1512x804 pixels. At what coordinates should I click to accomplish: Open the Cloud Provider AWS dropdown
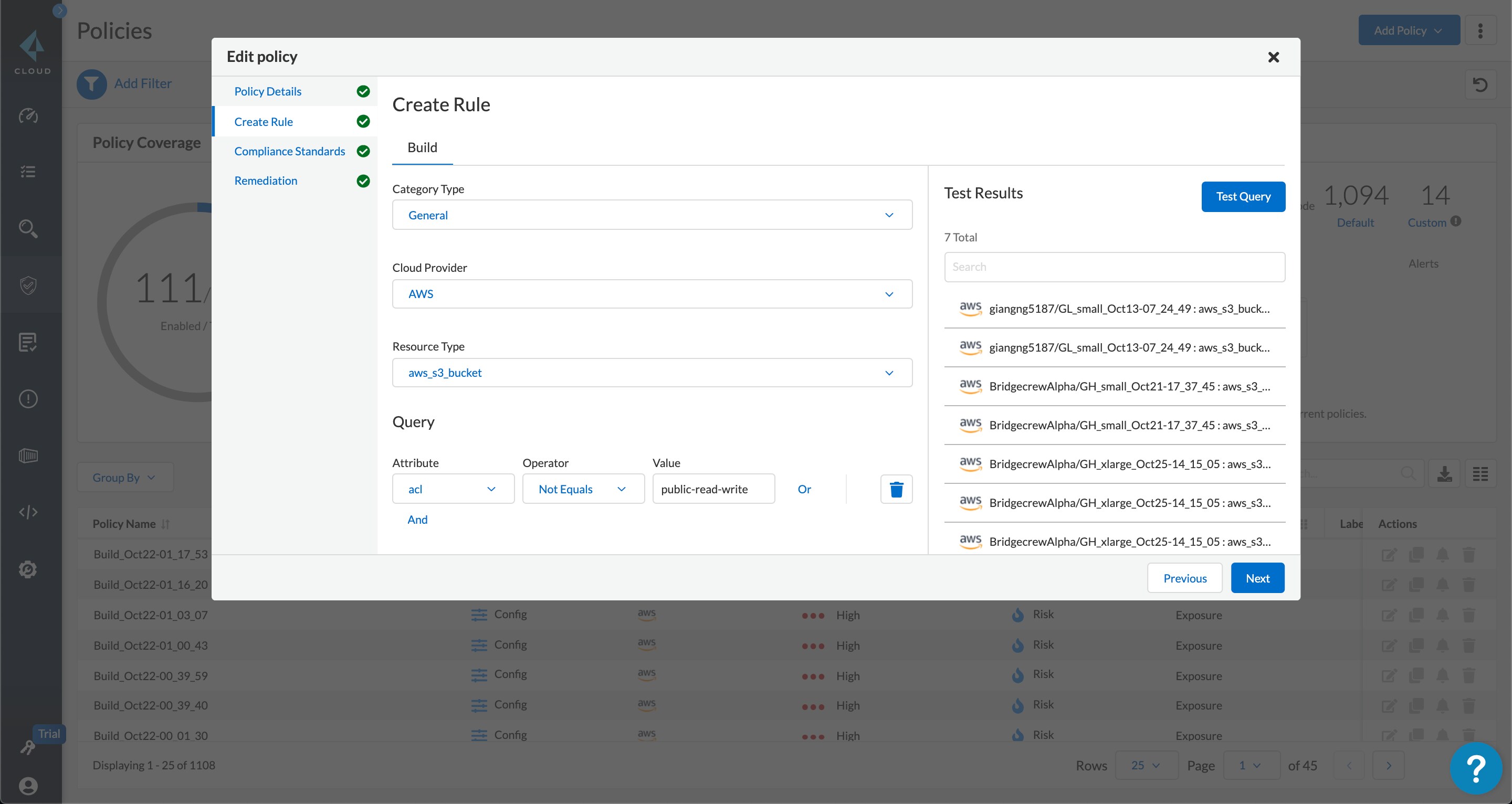[652, 294]
